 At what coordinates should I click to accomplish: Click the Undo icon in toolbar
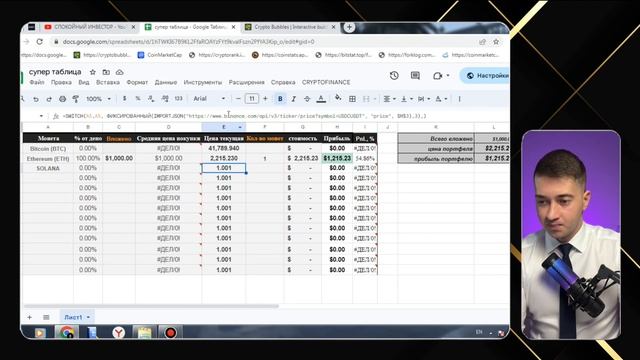click(x=36, y=99)
